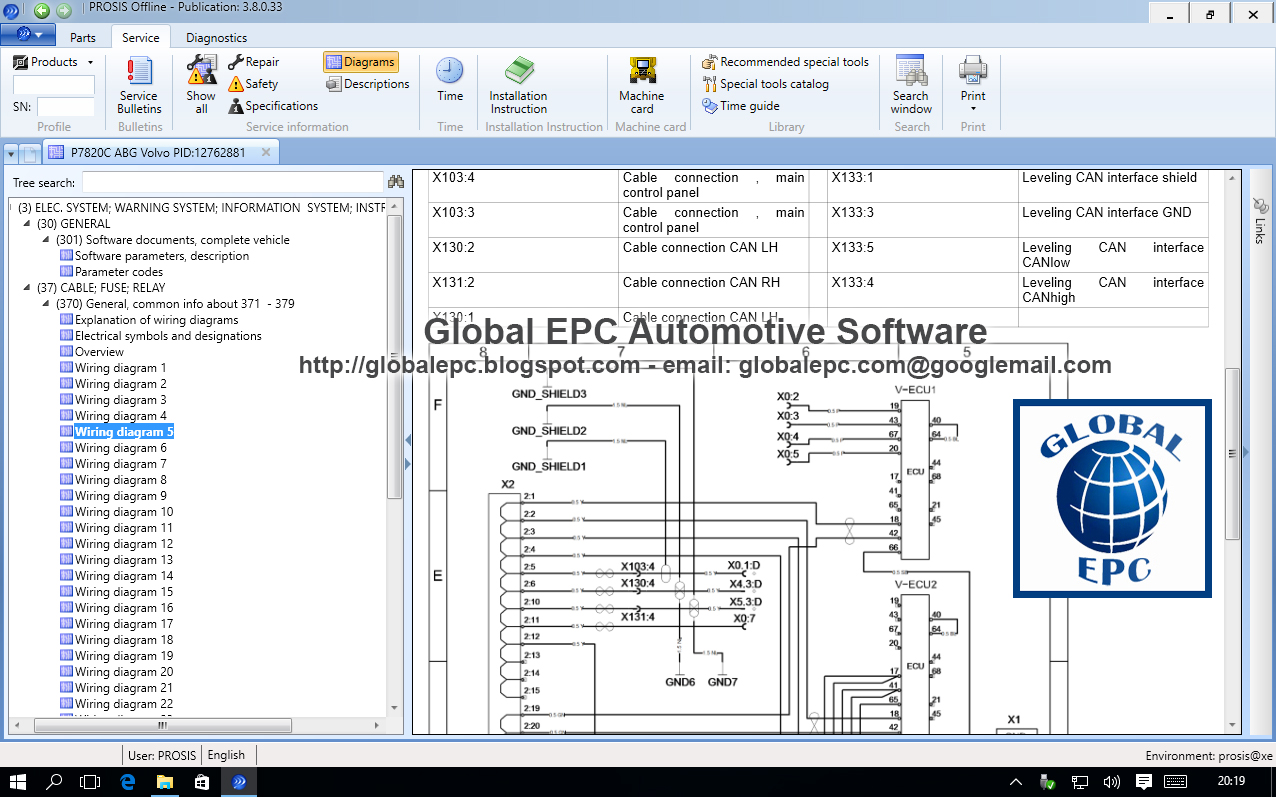Click back navigation arrow in title bar
Image resolution: width=1276 pixels, height=797 pixels.
42,11
